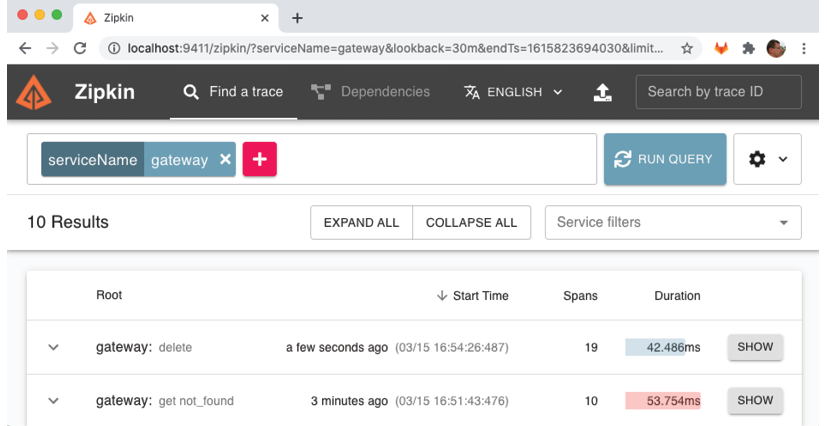Image resolution: width=827 pixels, height=426 pixels.
Task: Click the Zipkin logo icon in header
Action: pos(34,92)
